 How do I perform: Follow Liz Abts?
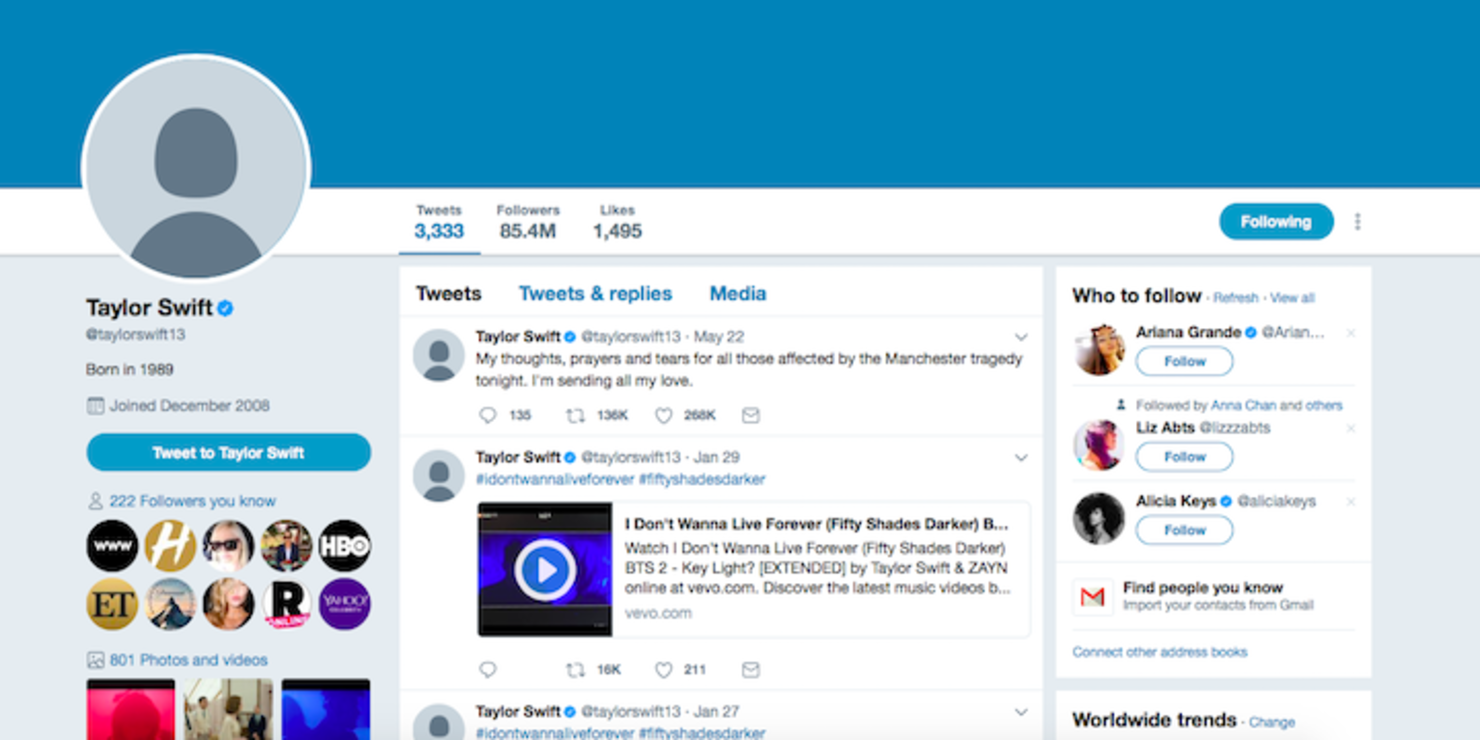pyautogui.click(x=1185, y=457)
